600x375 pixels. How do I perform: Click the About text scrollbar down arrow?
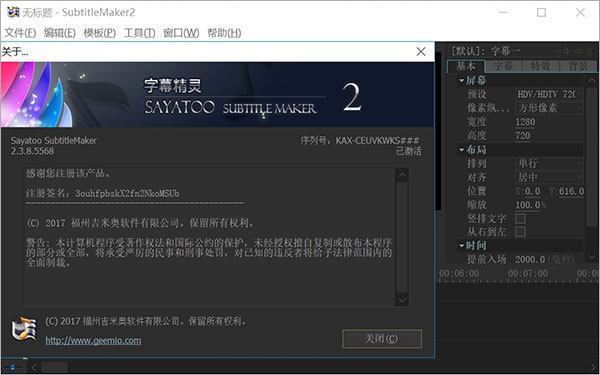pyautogui.click(x=402, y=299)
